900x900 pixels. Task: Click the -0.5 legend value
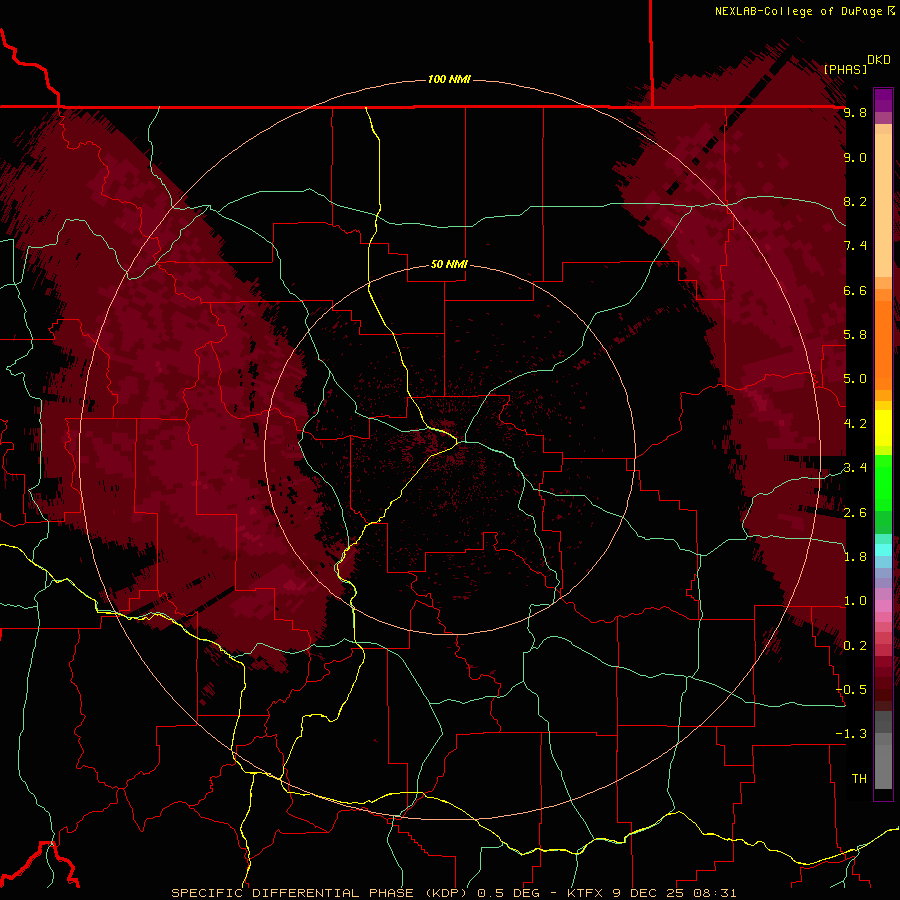[x=852, y=690]
